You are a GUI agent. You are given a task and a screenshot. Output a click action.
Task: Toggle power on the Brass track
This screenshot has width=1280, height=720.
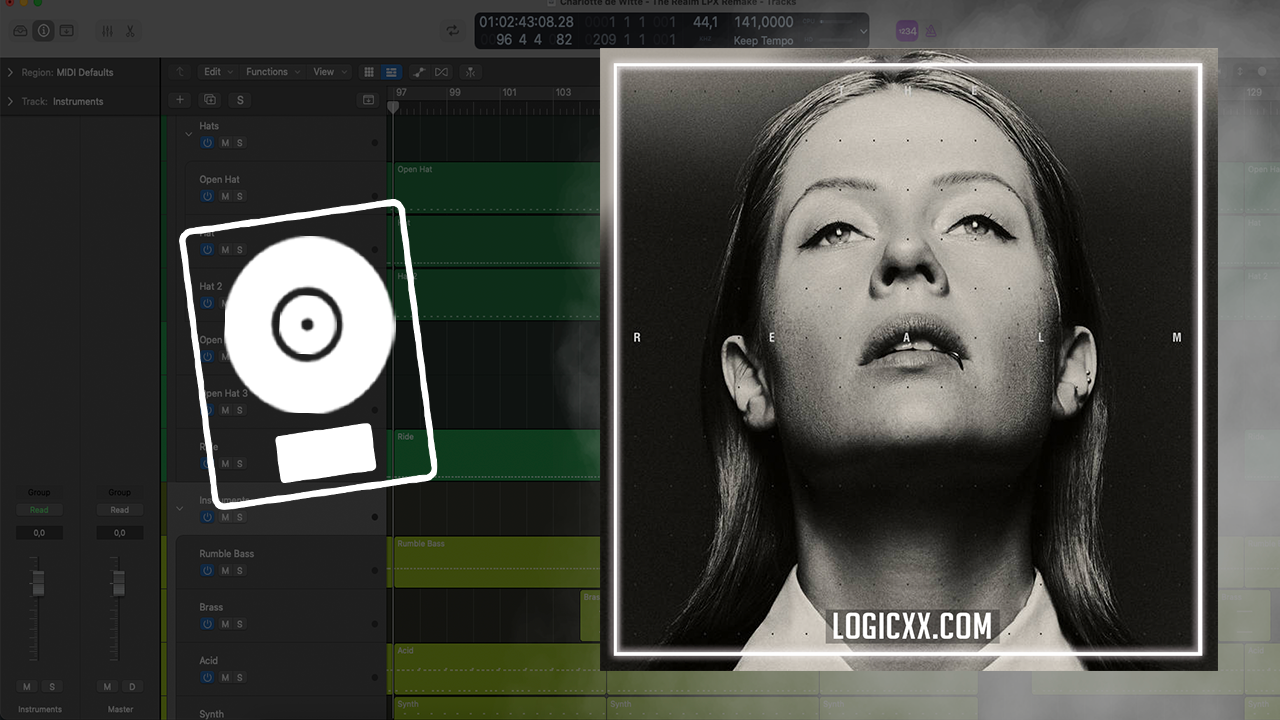click(207, 624)
